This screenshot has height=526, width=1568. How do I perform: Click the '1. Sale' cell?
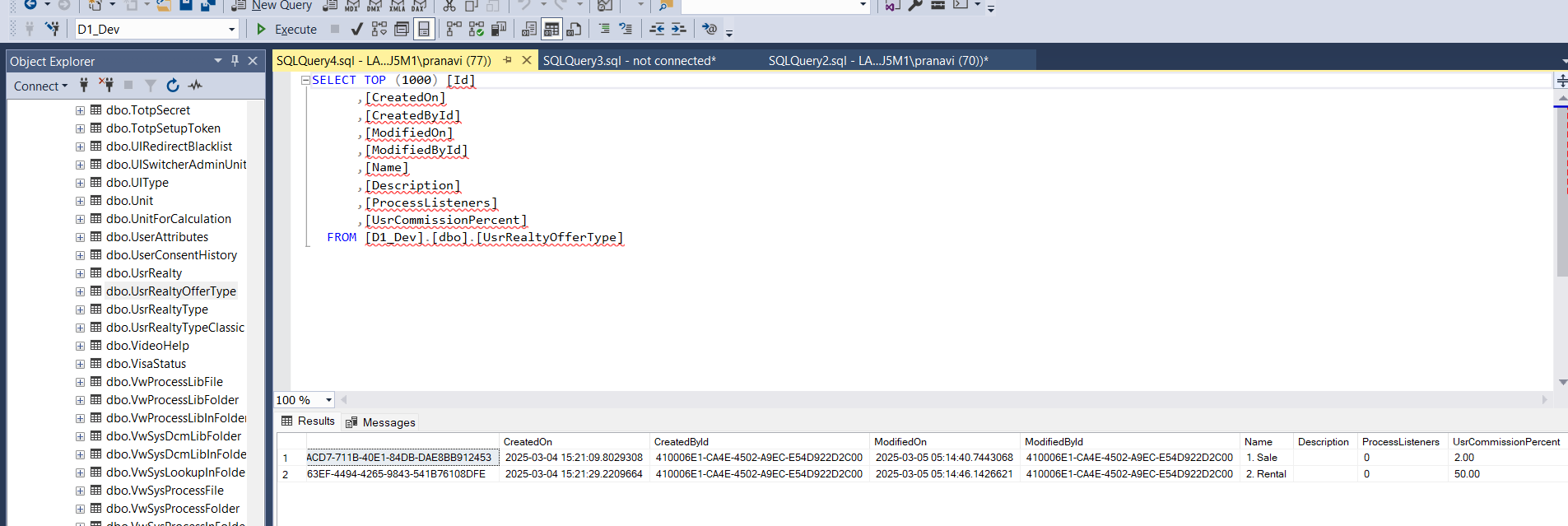tap(1266, 458)
